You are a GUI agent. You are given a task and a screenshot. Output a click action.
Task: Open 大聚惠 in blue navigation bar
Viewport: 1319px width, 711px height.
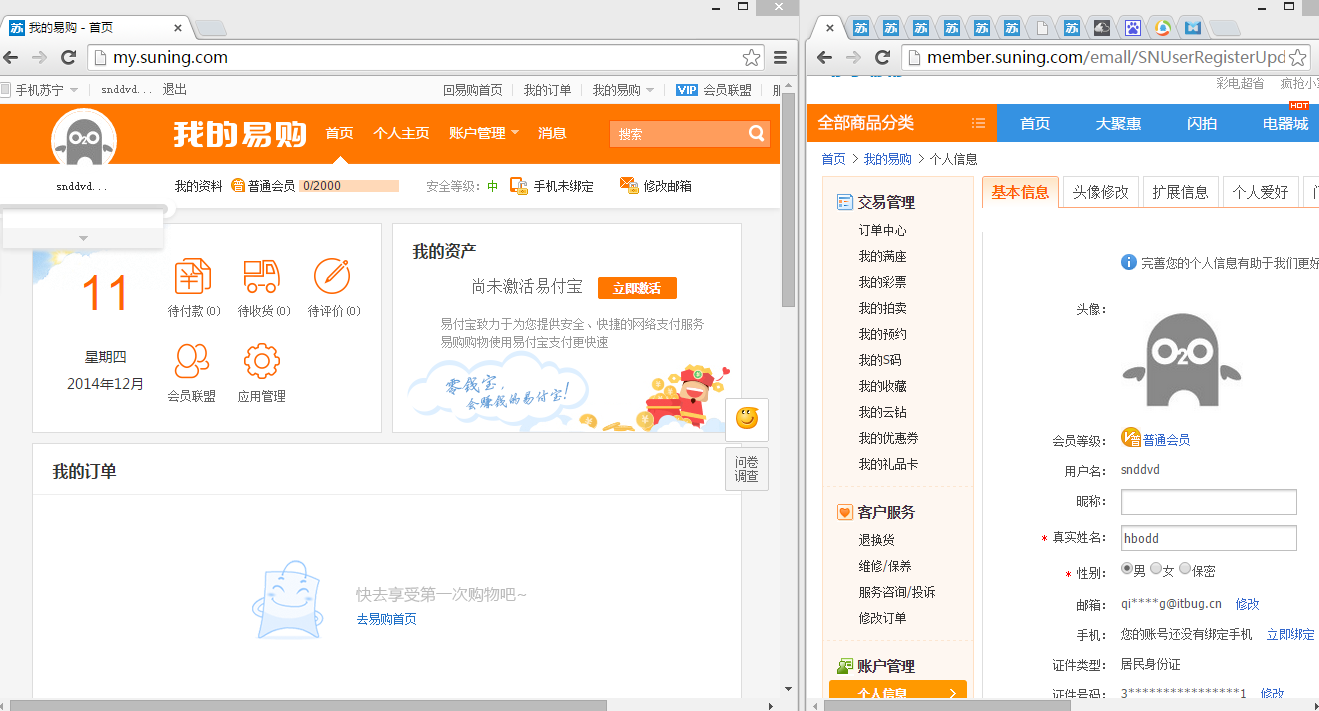tap(1118, 123)
